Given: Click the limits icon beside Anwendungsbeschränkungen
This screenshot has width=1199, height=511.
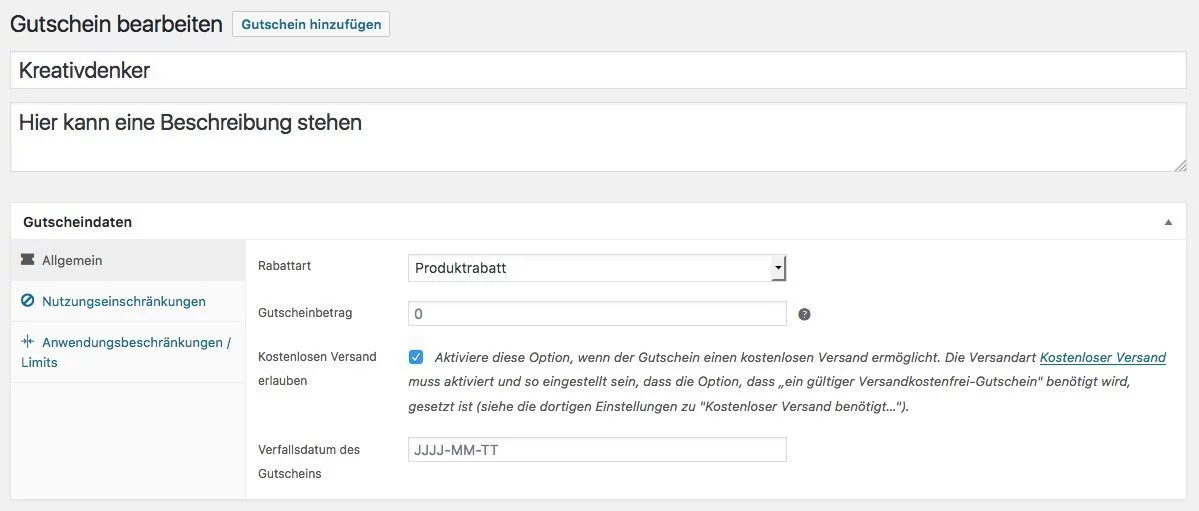Looking at the screenshot, I should click(x=28, y=341).
